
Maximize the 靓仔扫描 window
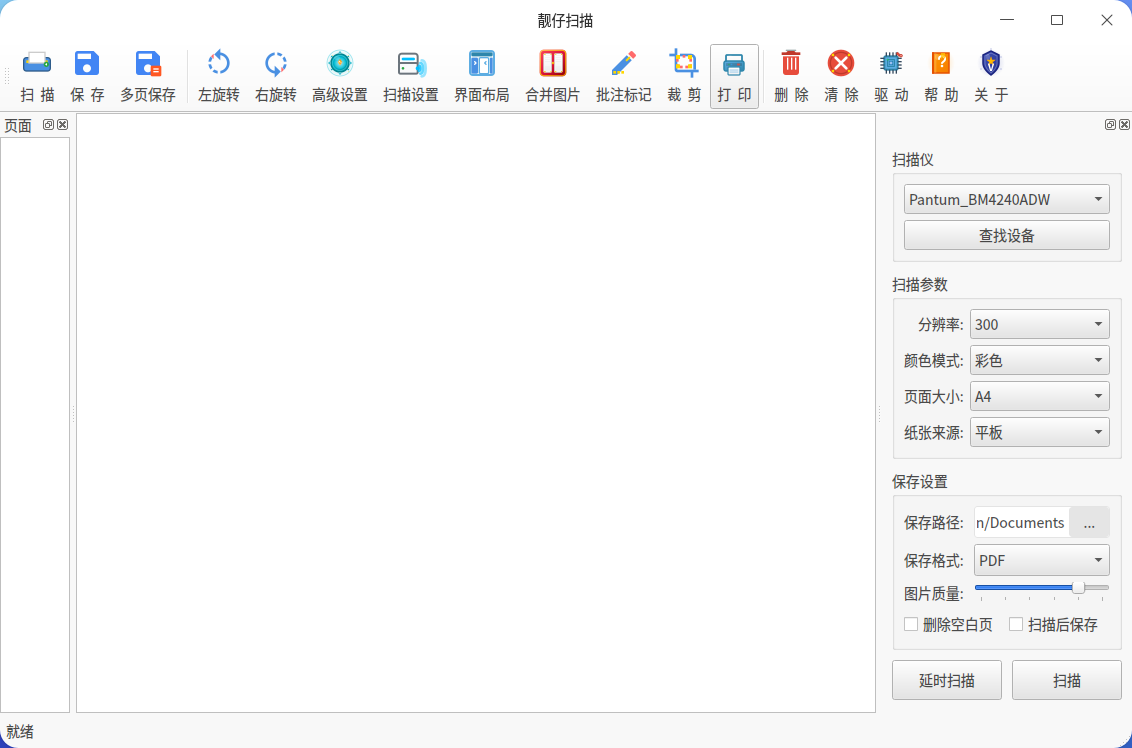(1057, 20)
